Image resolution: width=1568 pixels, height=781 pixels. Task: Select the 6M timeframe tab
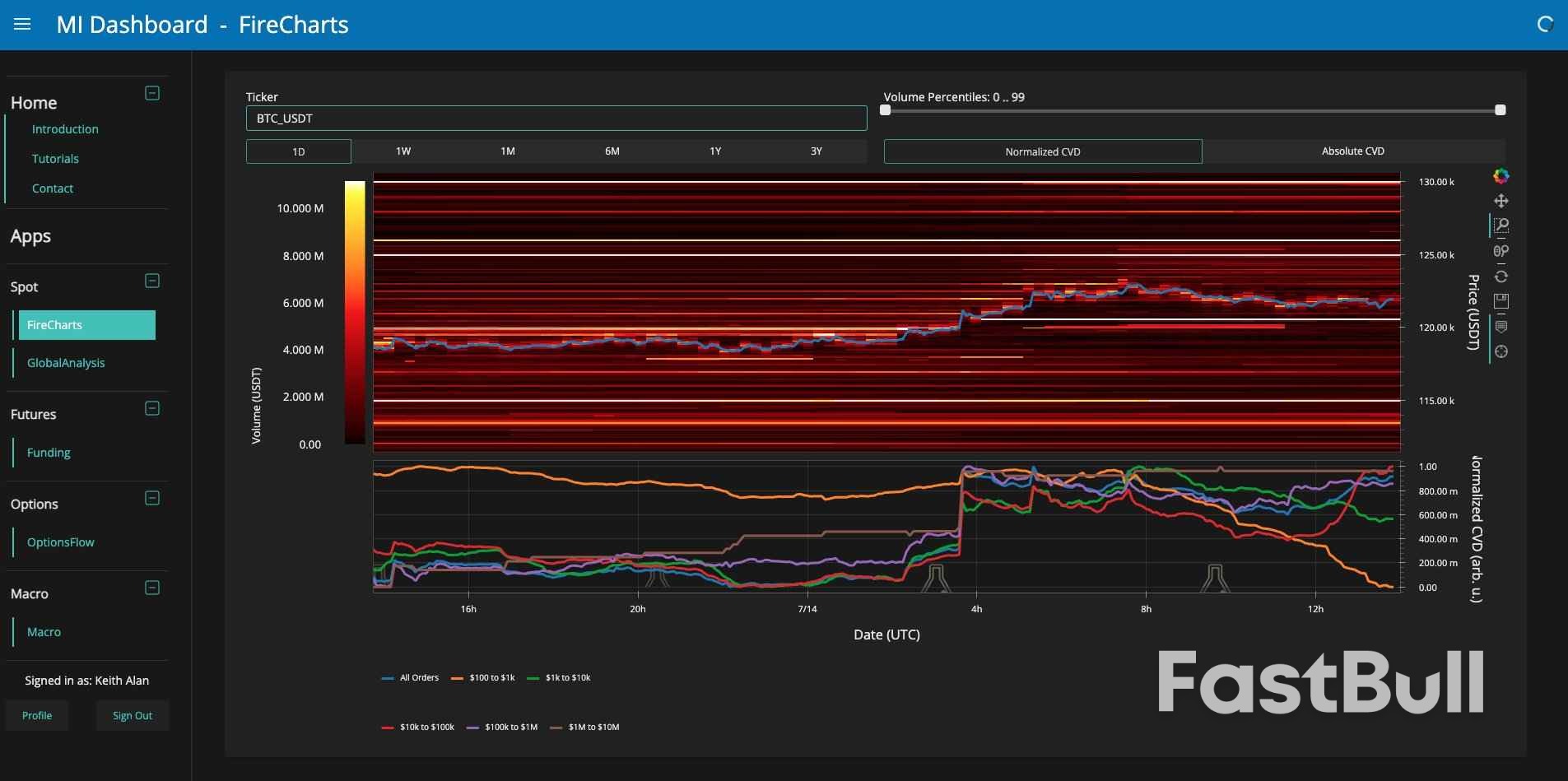pyautogui.click(x=612, y=151)
